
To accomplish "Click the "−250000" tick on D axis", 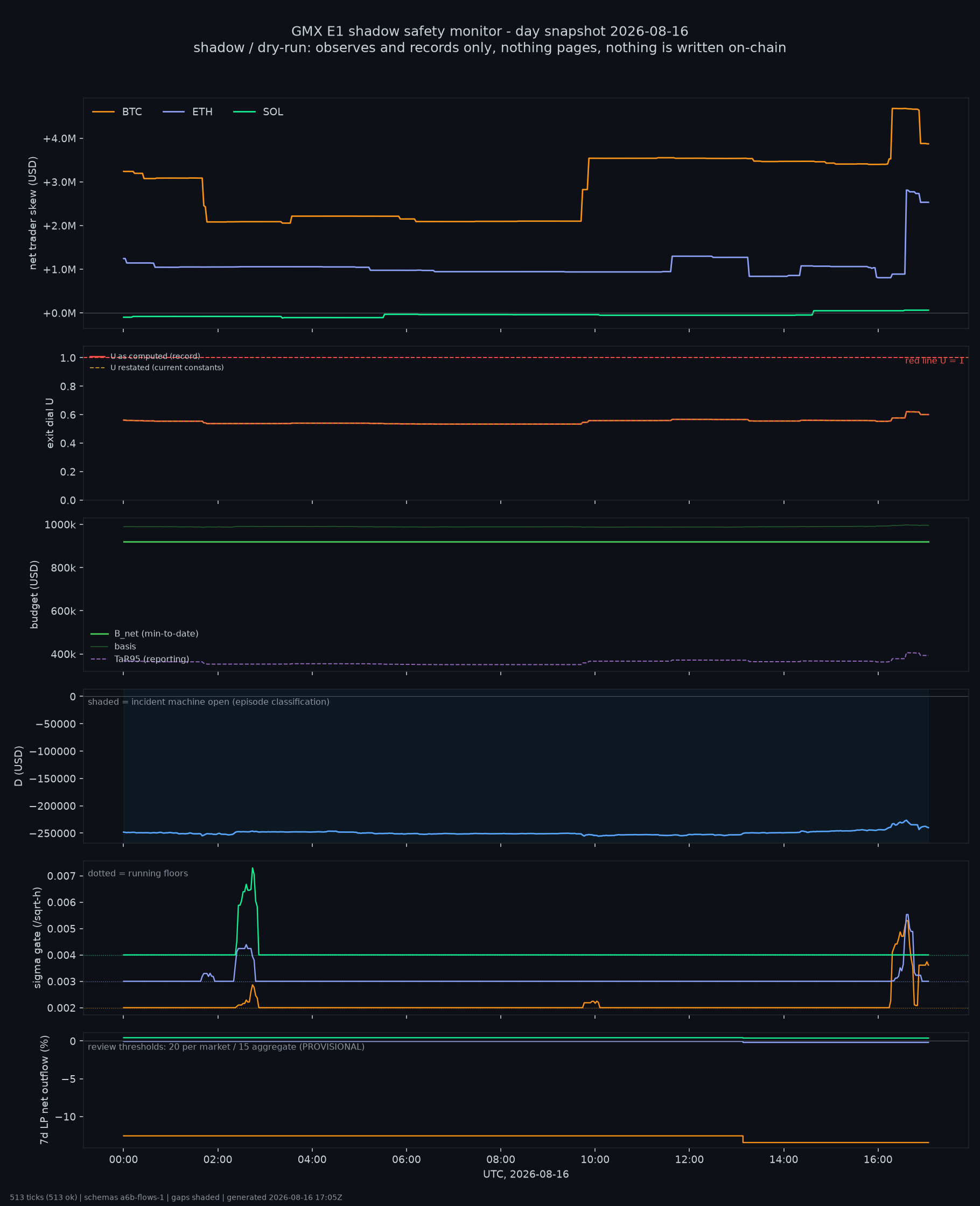I will coord(53,833).
